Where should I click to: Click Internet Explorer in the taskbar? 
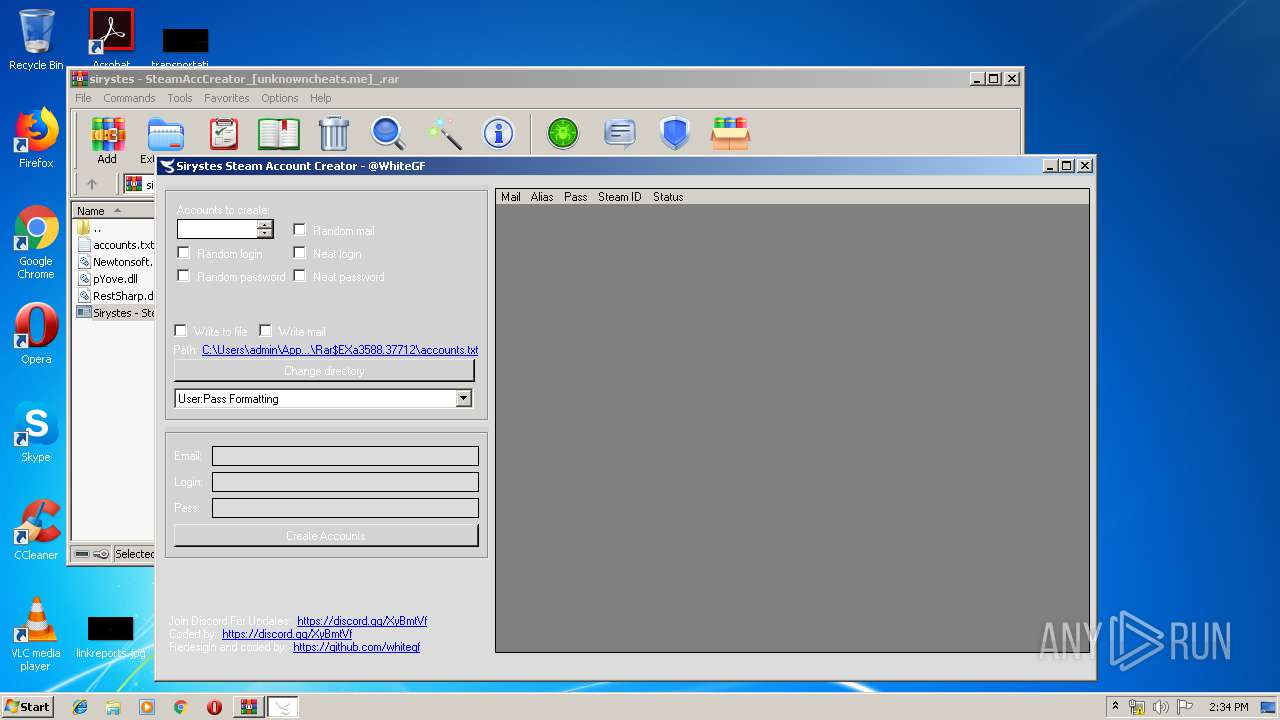(80, 707)
